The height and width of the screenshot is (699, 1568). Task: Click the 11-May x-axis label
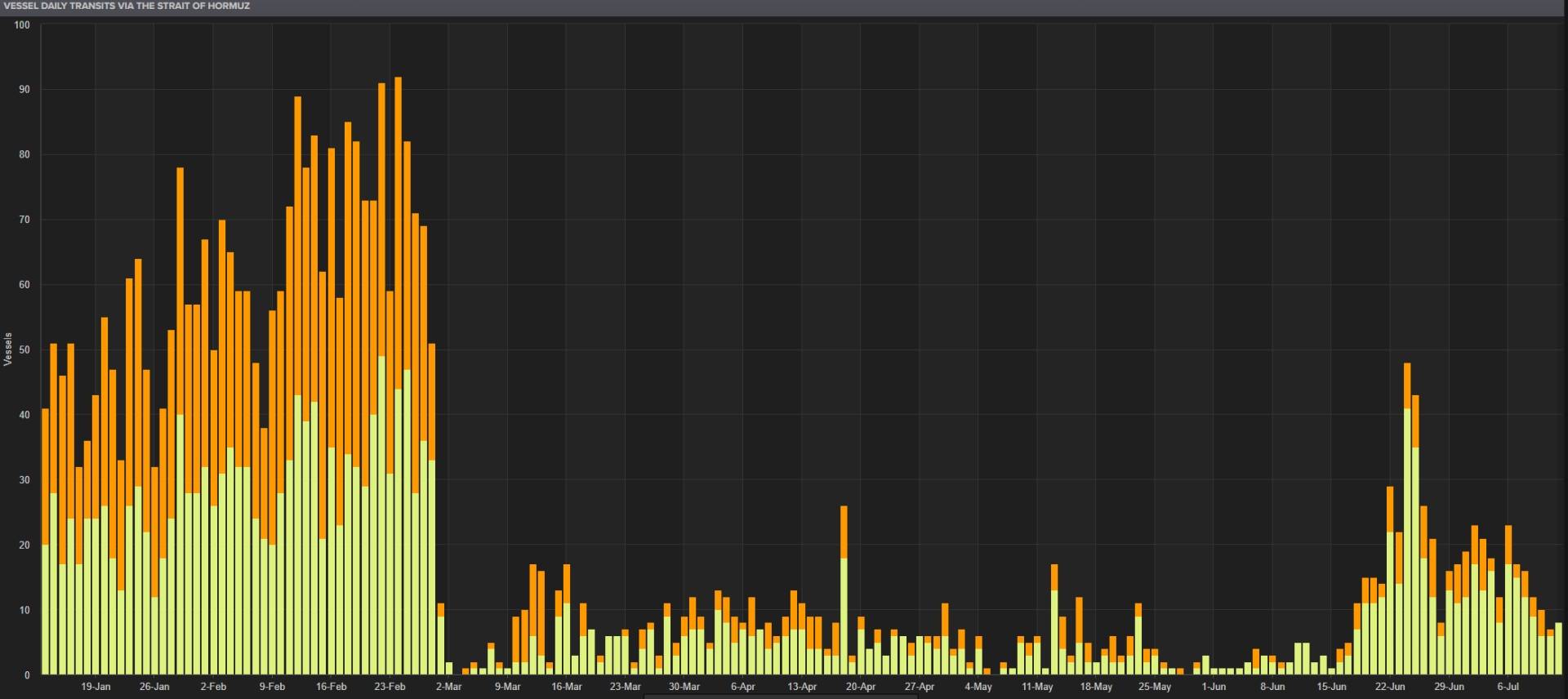click(1037, 687)
